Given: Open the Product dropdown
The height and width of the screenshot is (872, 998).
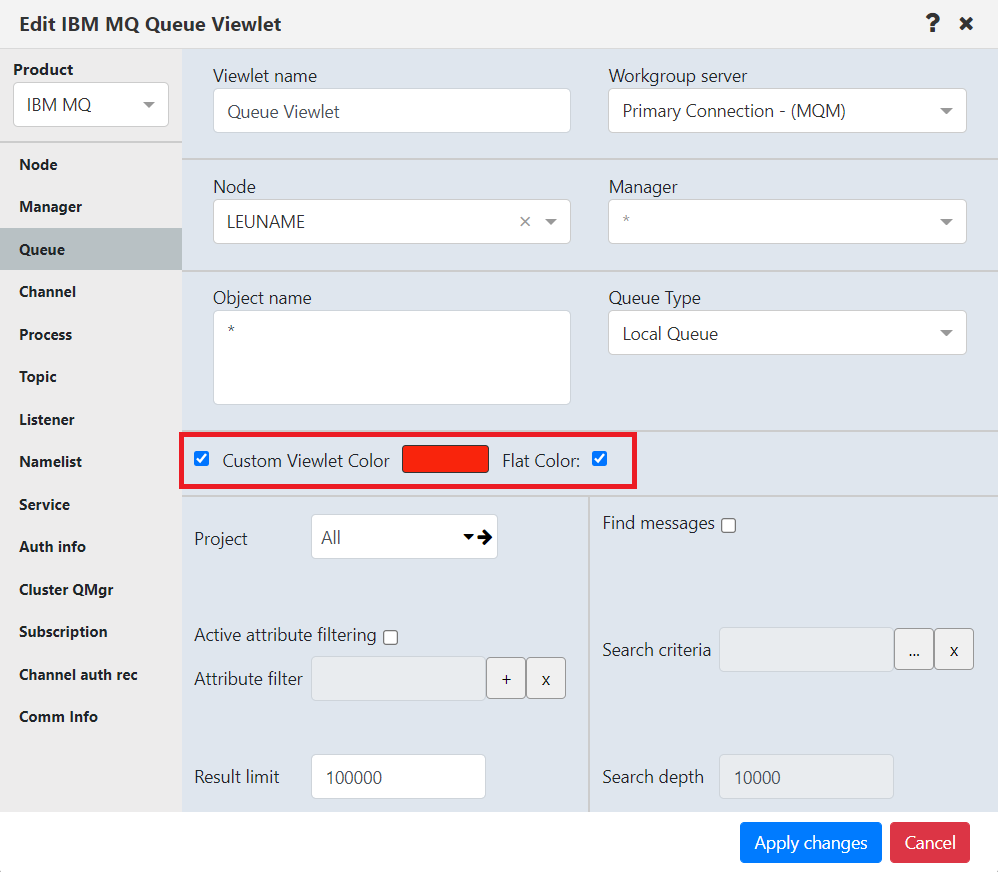Looking at the screenshot, I should click(91, 104).
